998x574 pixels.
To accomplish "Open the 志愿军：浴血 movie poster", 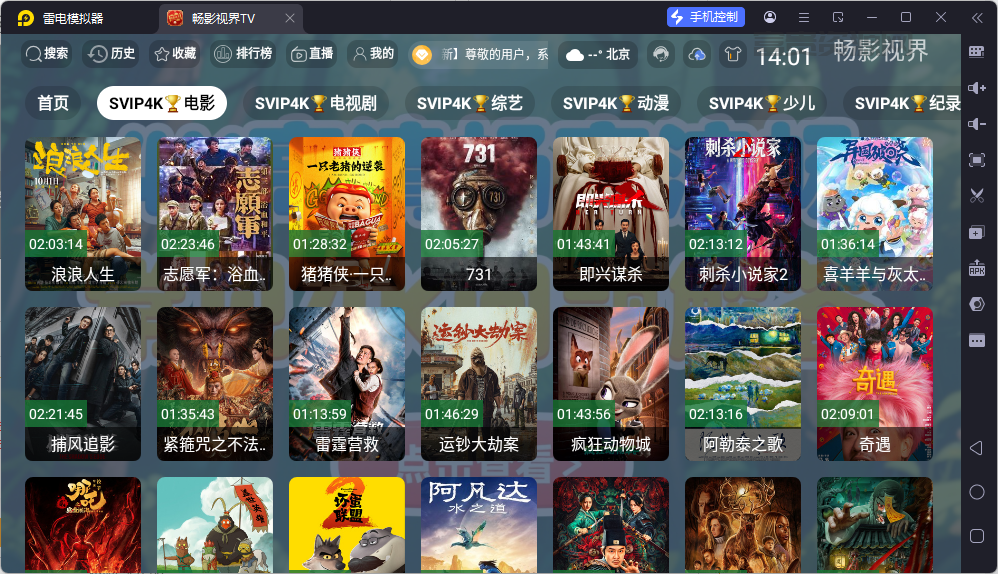I will click(215, 214).
